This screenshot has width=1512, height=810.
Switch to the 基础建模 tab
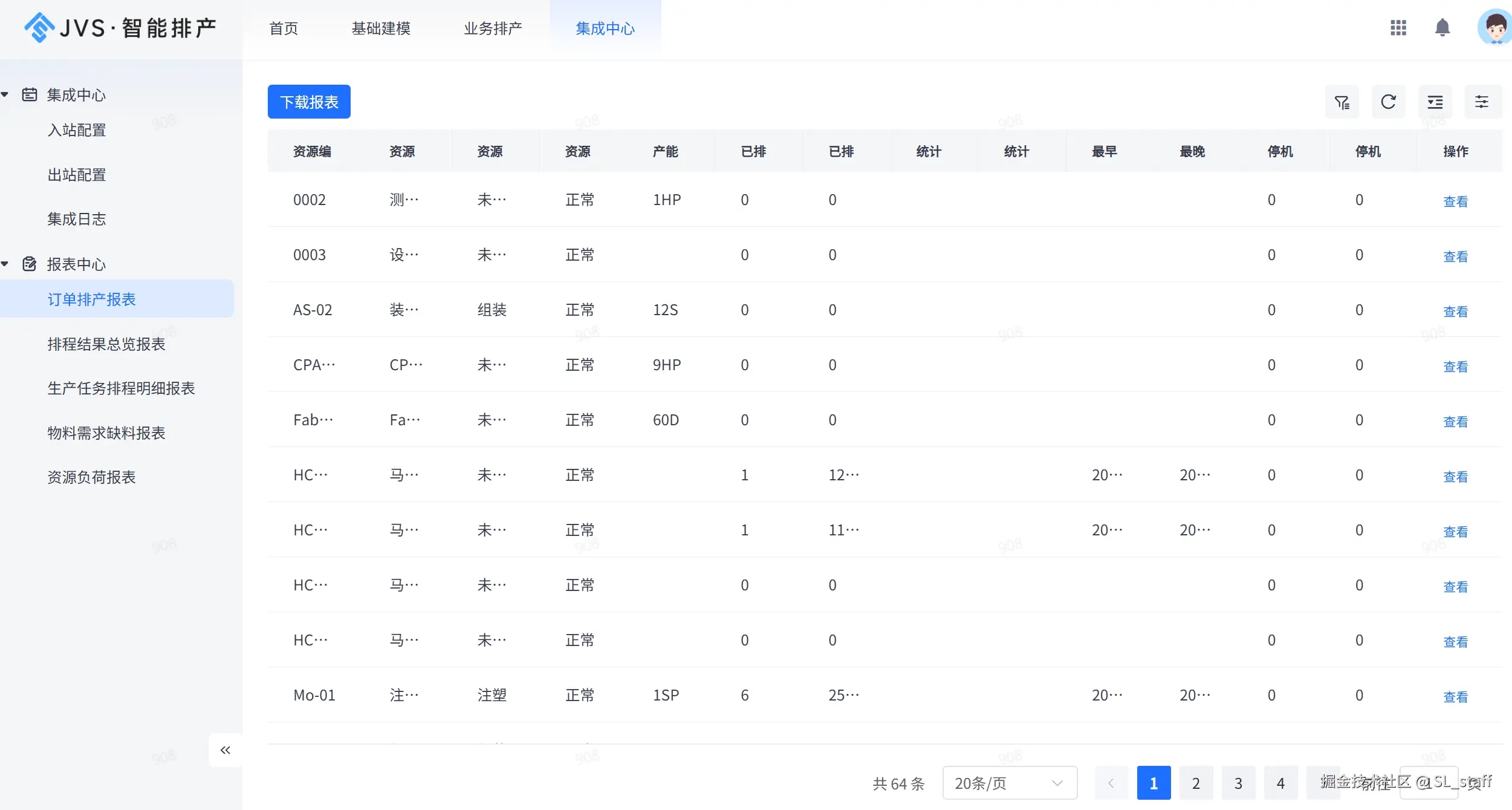(381, 28)
